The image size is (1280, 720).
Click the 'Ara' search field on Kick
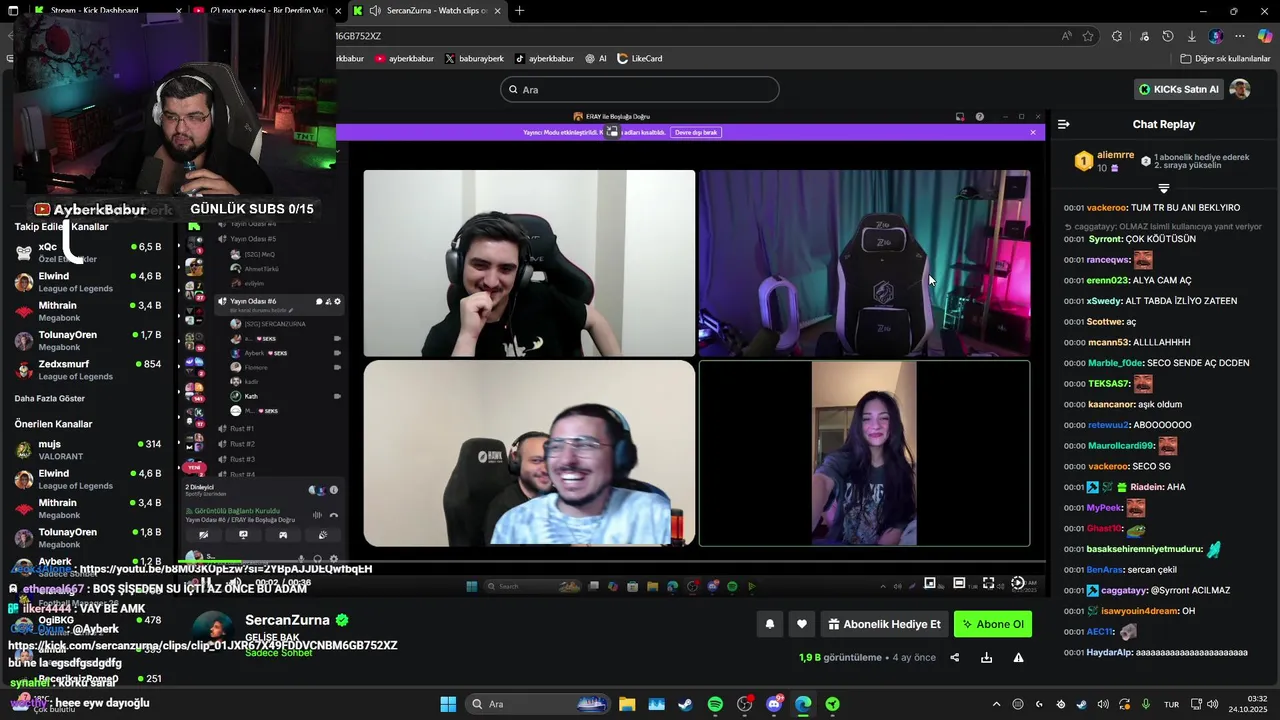click(640, 89)
